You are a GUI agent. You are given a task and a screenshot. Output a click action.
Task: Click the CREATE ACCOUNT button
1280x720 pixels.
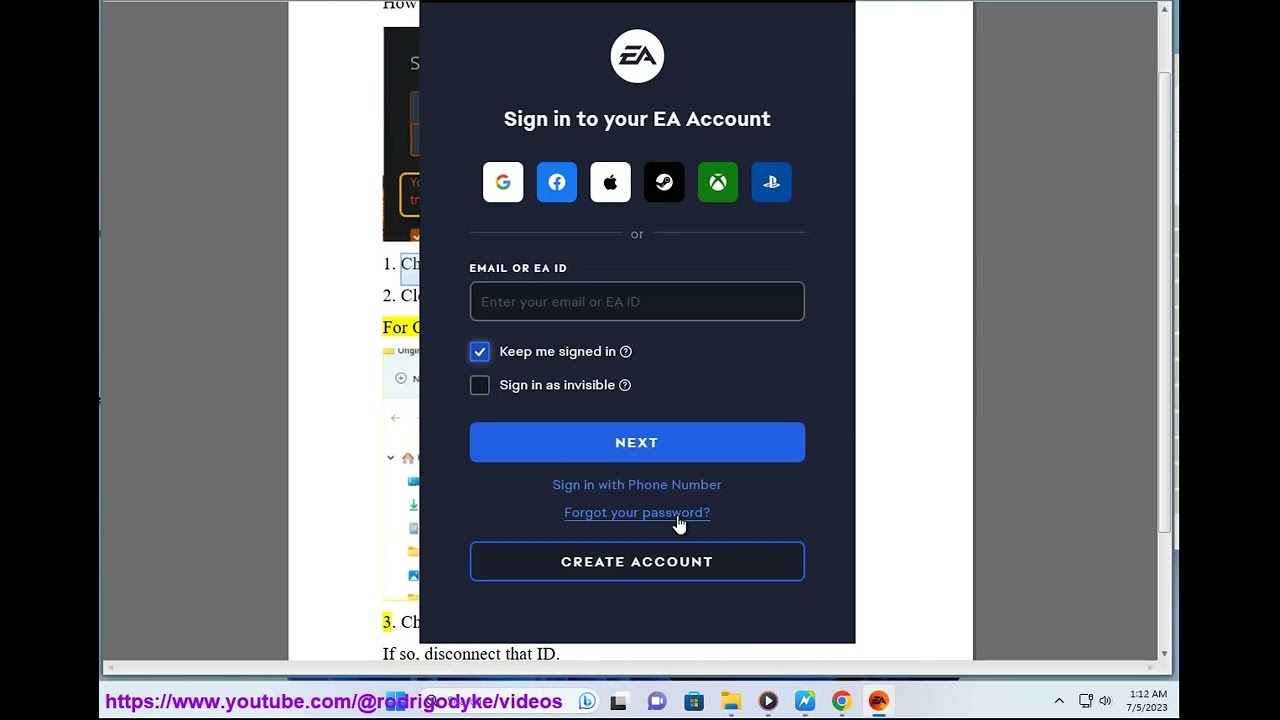click(x=637, y=562)
